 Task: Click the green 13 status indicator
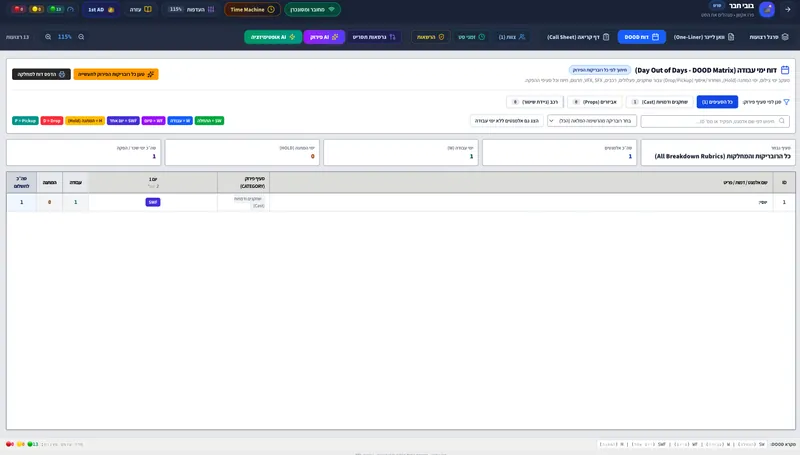pos(55,9)
